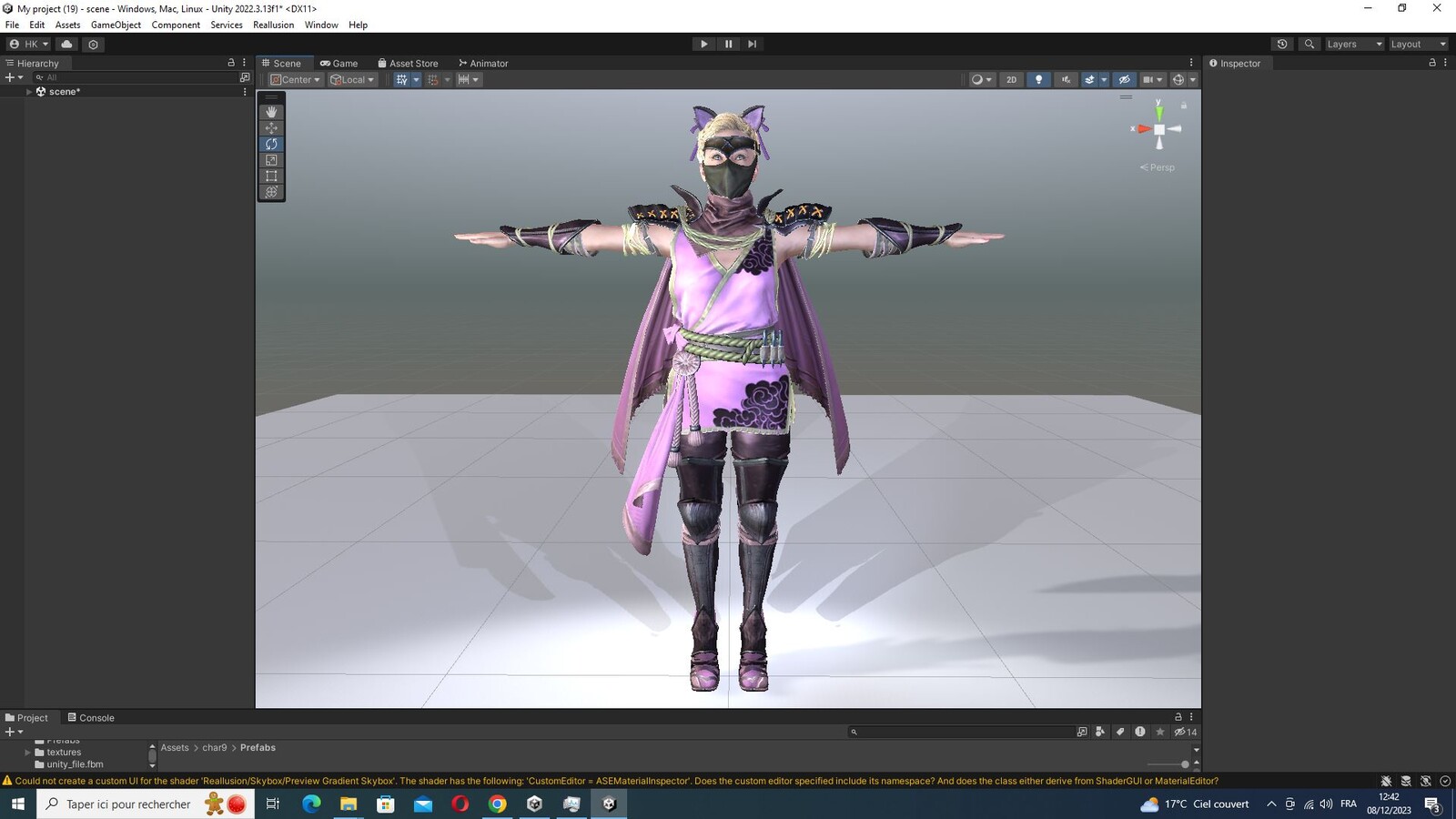The width and height of the screenshot is (1456, 819).
Task: Open the Reallusion menu
Action: (x=273, y=25)
